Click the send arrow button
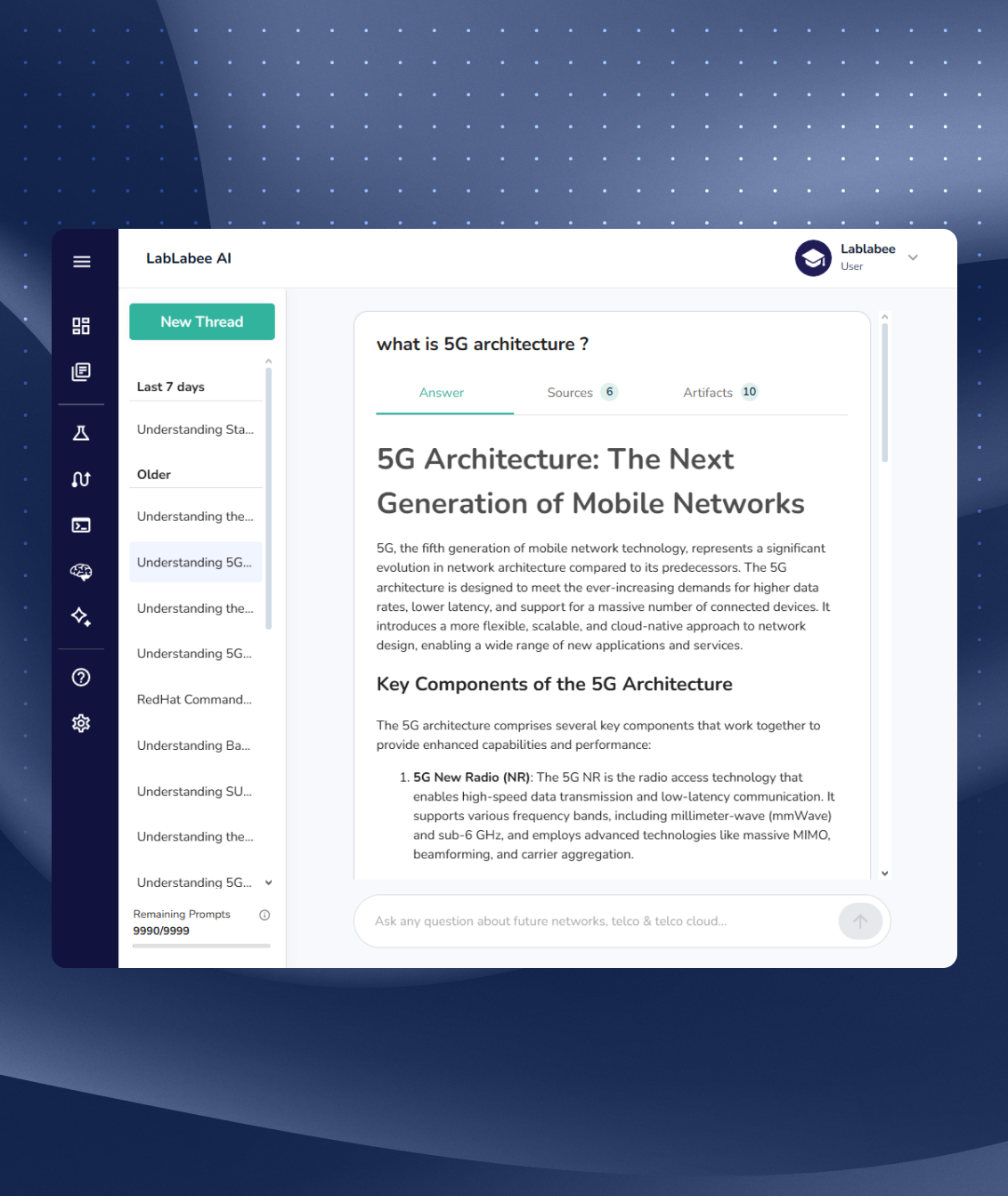The height and width of the screenshot is (1196, 1008). [860, 921]
